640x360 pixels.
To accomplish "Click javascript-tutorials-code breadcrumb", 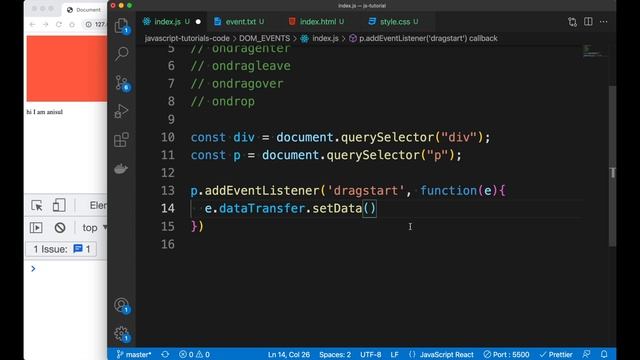I will click(x=187, y=38).
